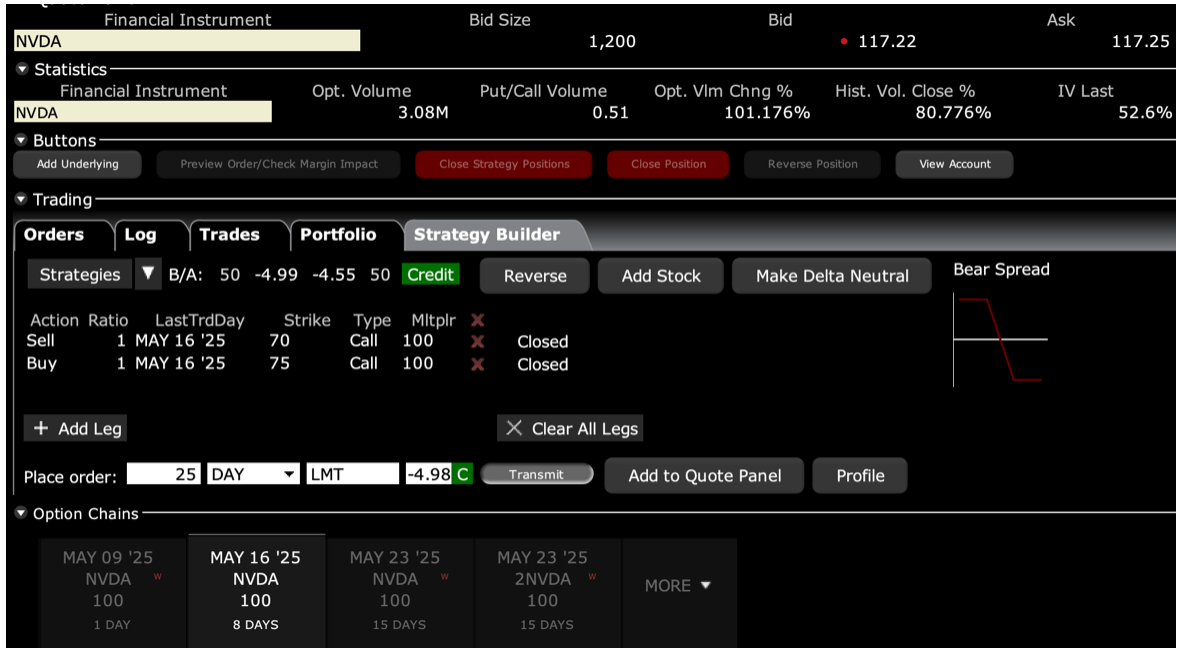Screen dimensions: 1180x654
Task: Click the Sell action in the first leg
Action: (41, 341)
